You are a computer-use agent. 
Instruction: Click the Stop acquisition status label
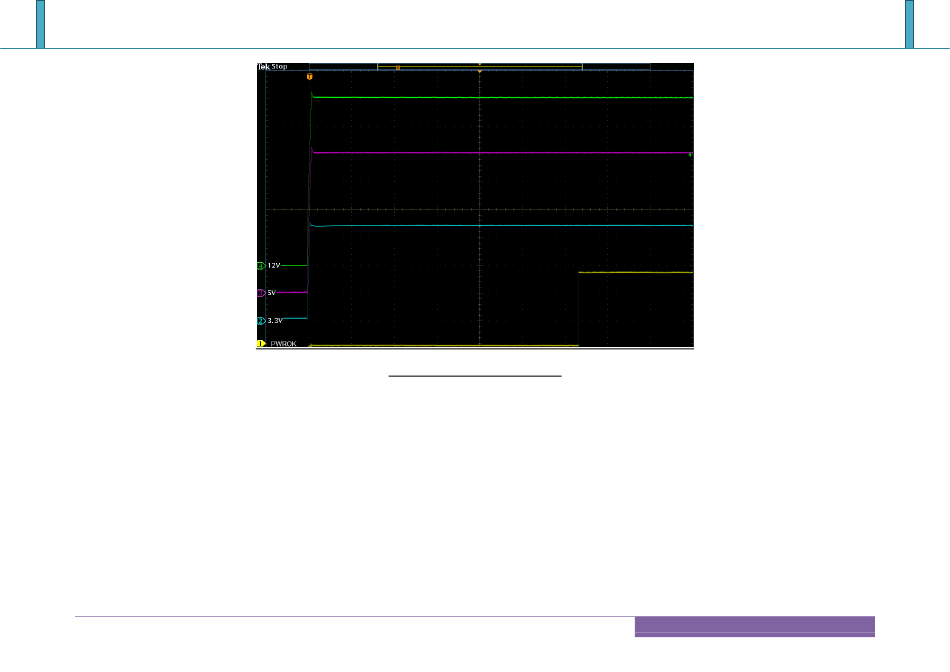click(x=280, y=67)
